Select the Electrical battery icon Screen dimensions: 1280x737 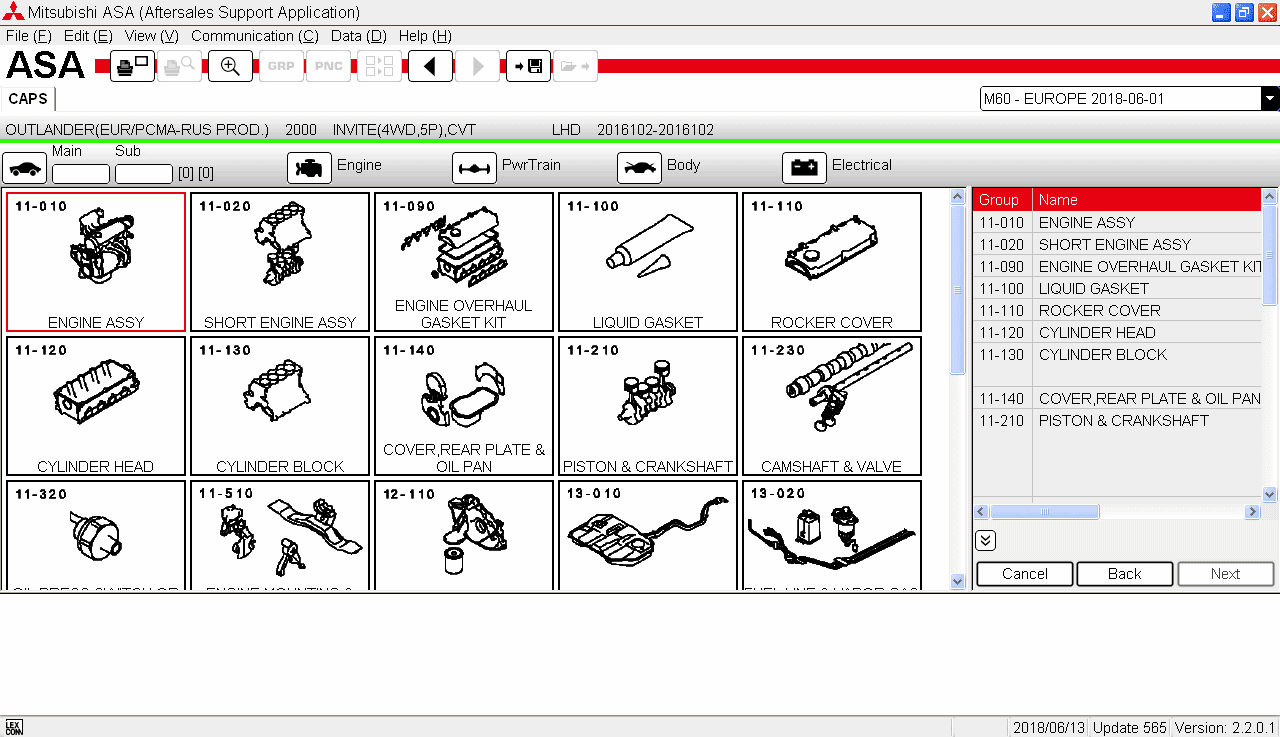click(804, 168)
